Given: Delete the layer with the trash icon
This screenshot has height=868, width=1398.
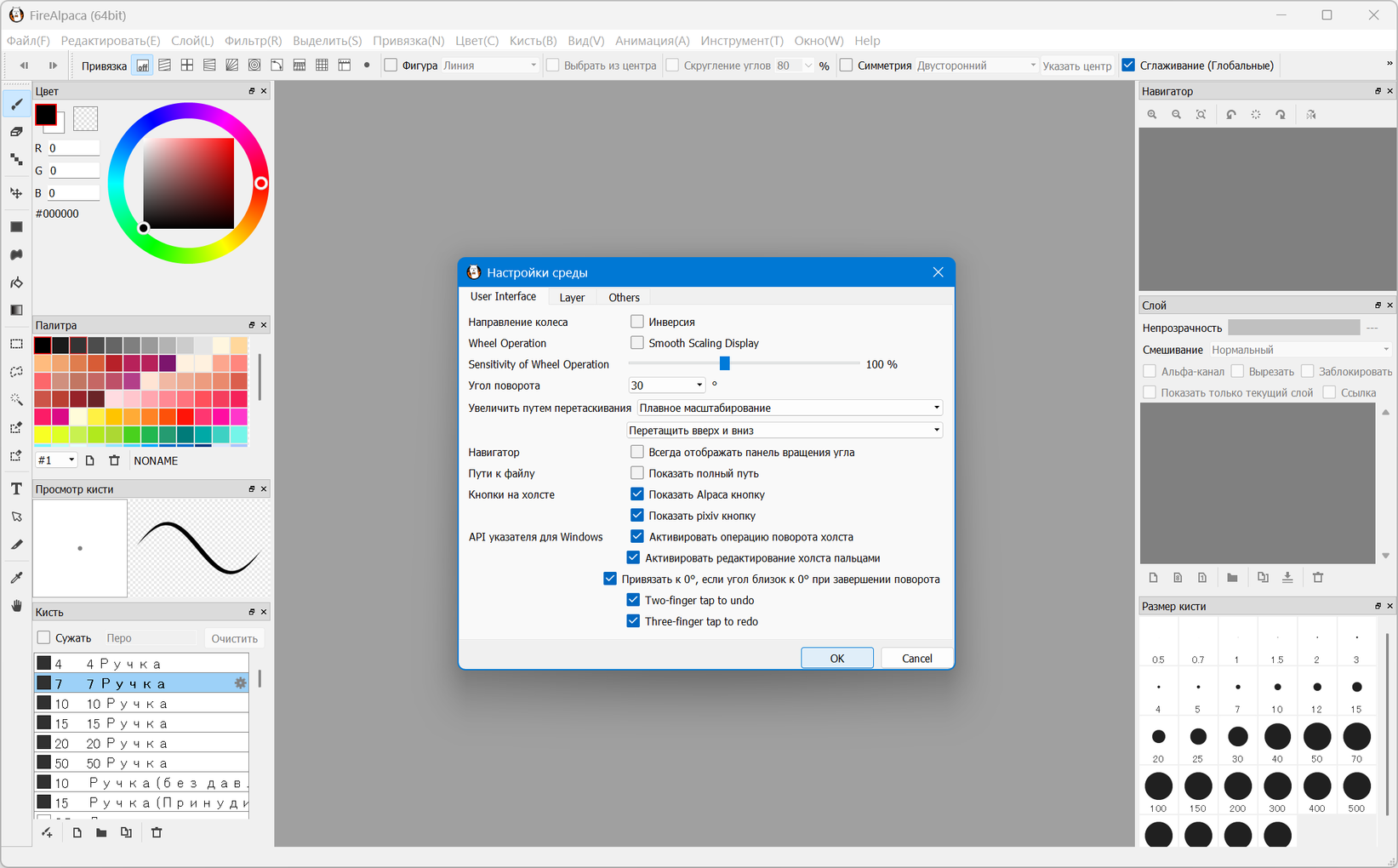Looking at the screenshot, I should coord(1318,578).
